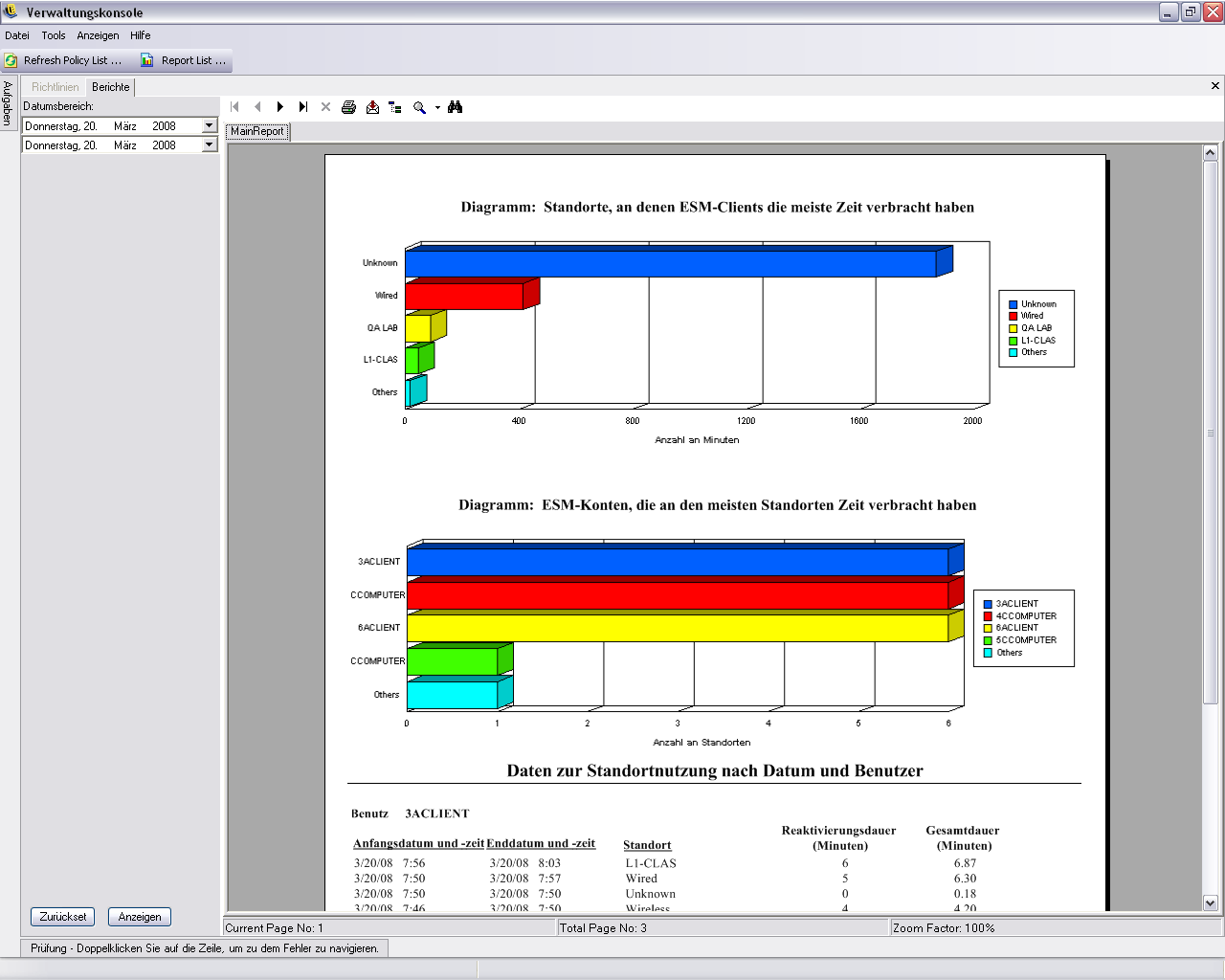1225x980 pixels.
Task: Go to the next report page
Action: click(x=280, y=107)
